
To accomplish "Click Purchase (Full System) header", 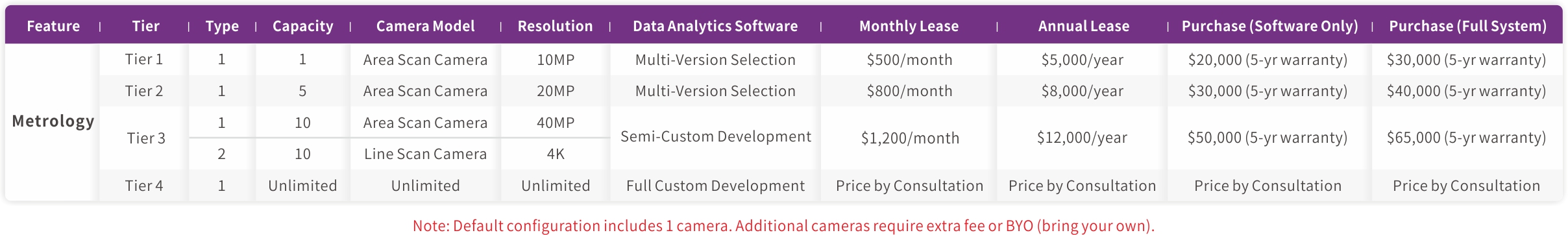I will click(x=1467, y=26).
